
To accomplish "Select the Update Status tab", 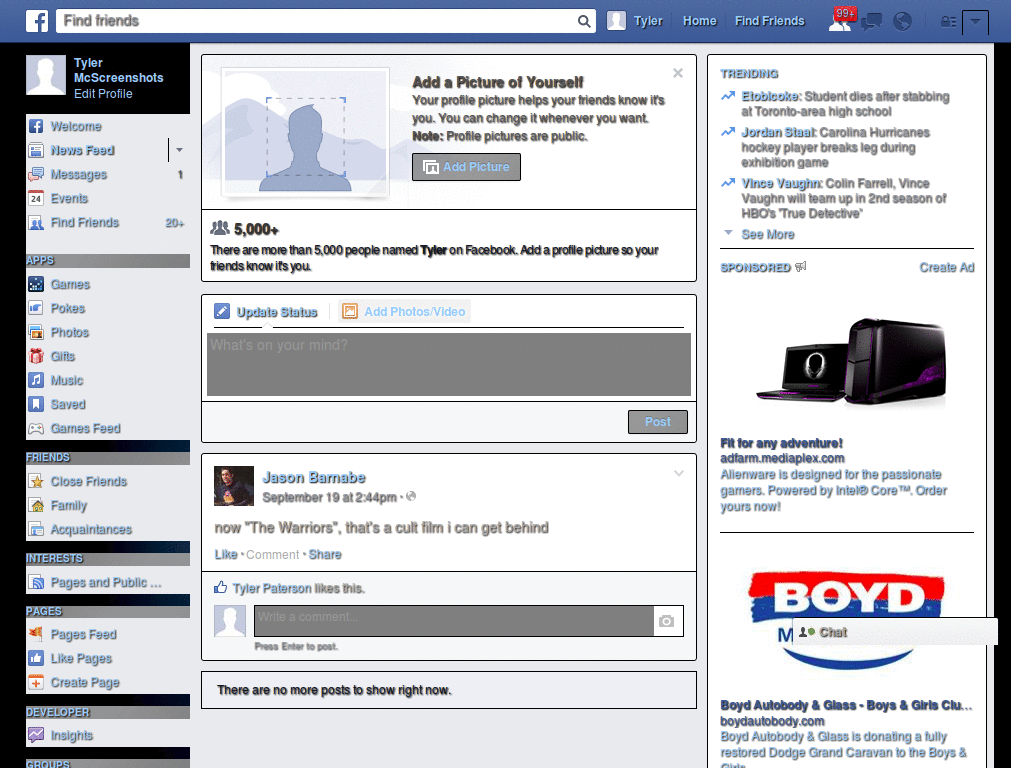I will pos(266,312).
